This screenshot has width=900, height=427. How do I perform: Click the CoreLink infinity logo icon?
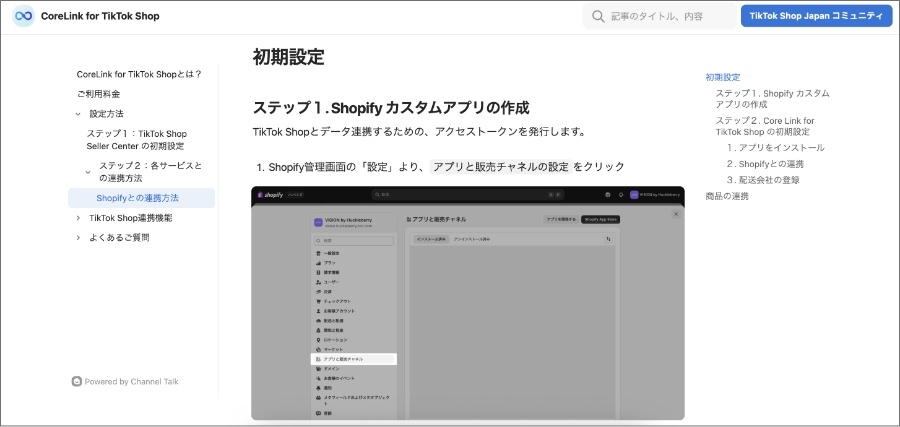click(x=24, y=16)
